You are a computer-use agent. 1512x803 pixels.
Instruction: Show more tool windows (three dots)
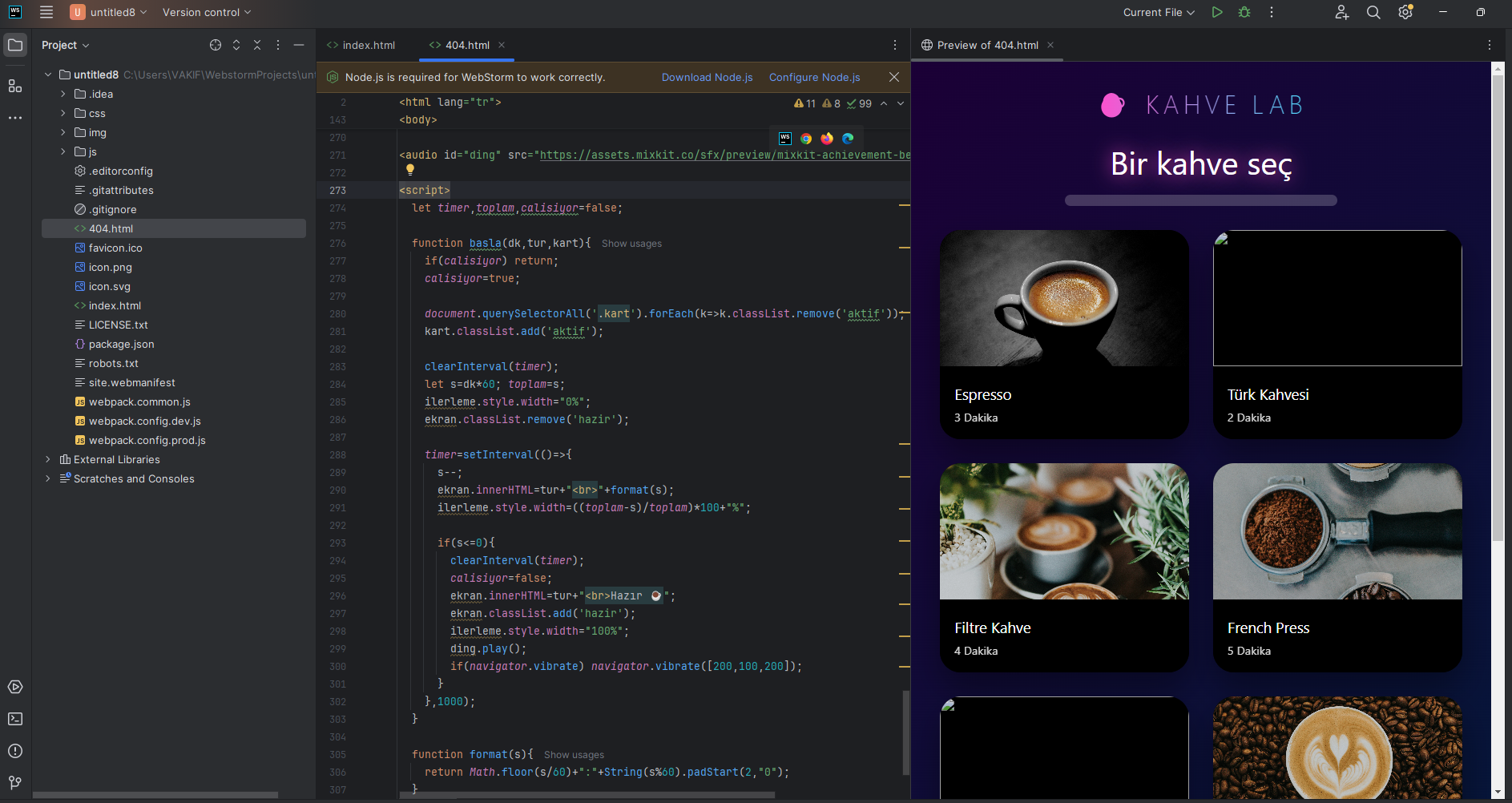coord(15,118)
